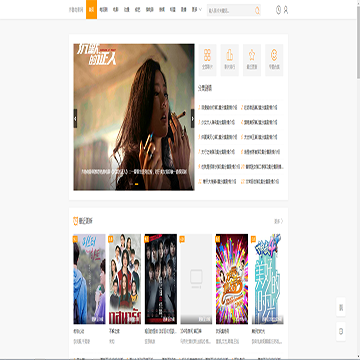Show previous banner slide with left arrow
The height and width of the screenshot is (360, 360).
click(x=75, y=118)
